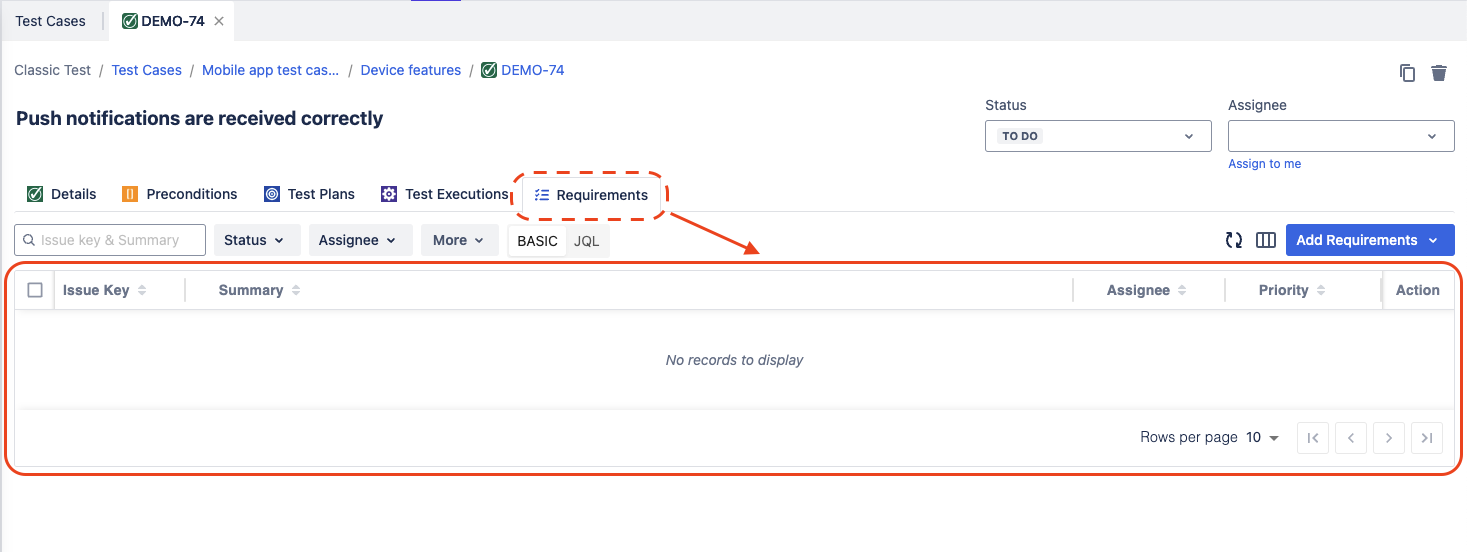Switch search mode to JQL
1467x552 pixels.
[x=587, y=241]
